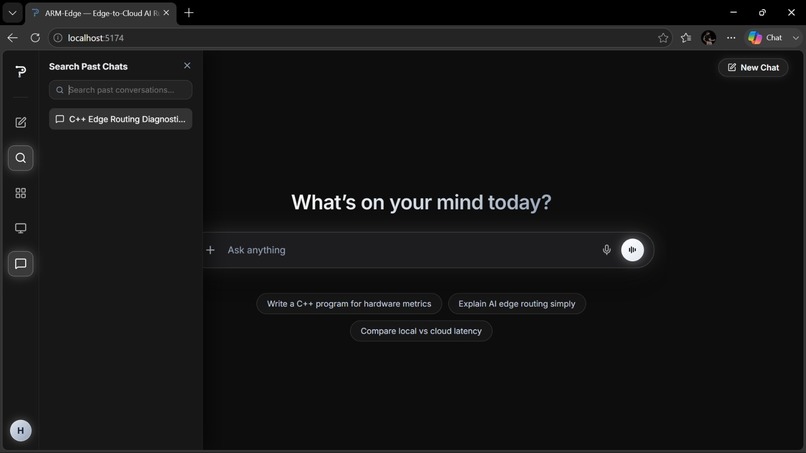This screenshot has height=453, width=806.
Task: Click the app logo icon in sidebar
Action: 21,71
